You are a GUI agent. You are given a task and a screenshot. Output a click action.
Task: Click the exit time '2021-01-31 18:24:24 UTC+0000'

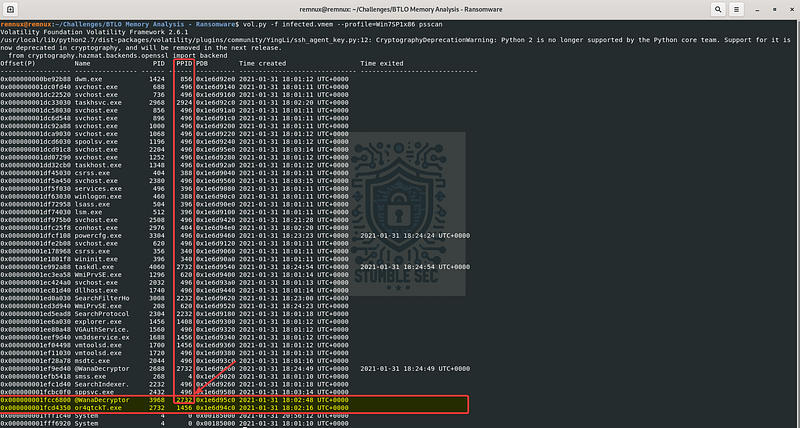(415, 236)
